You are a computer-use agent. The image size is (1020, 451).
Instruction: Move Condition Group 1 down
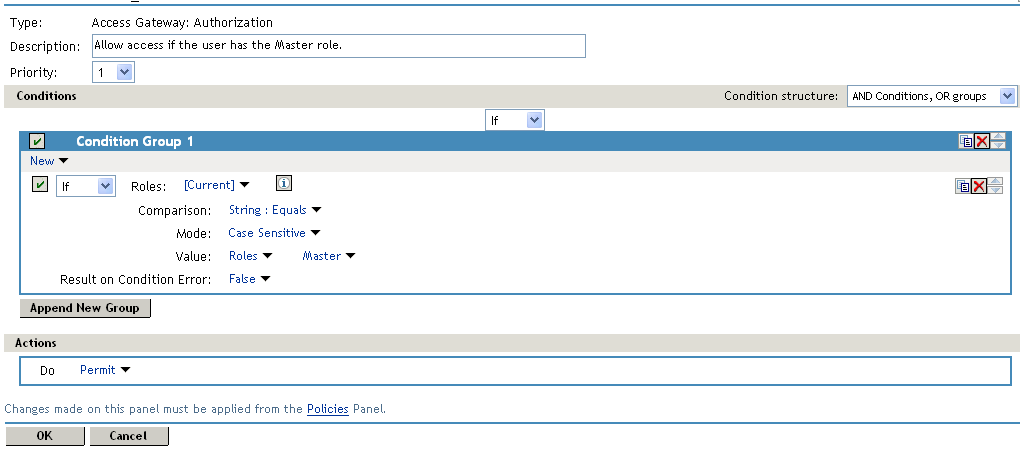996,146
